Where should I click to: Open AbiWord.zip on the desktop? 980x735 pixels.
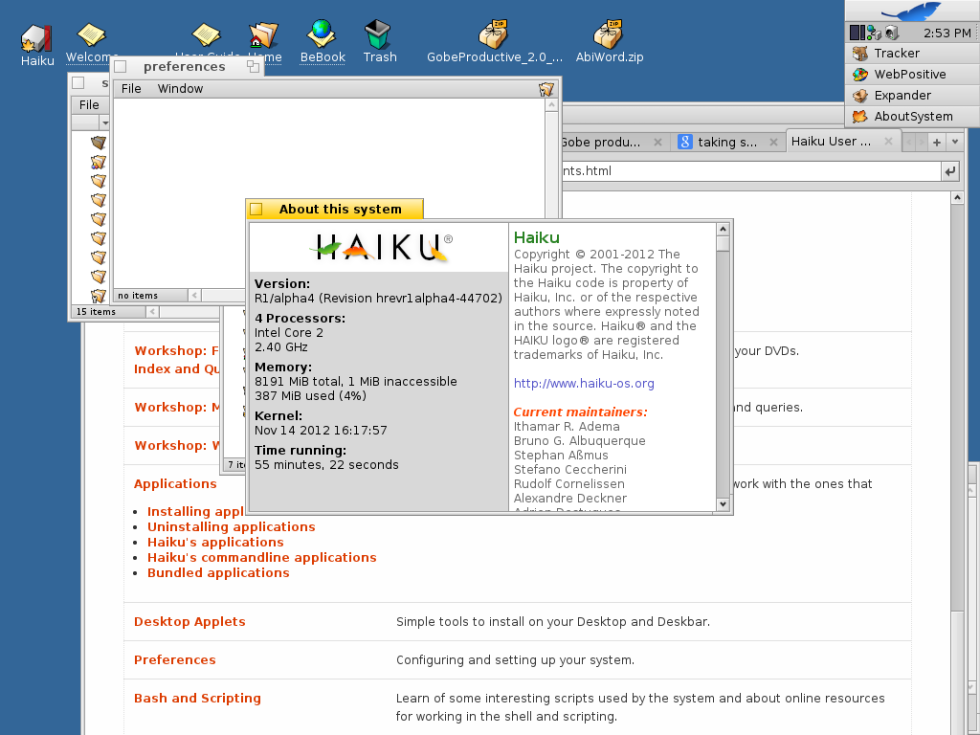[x=610, y=33]
